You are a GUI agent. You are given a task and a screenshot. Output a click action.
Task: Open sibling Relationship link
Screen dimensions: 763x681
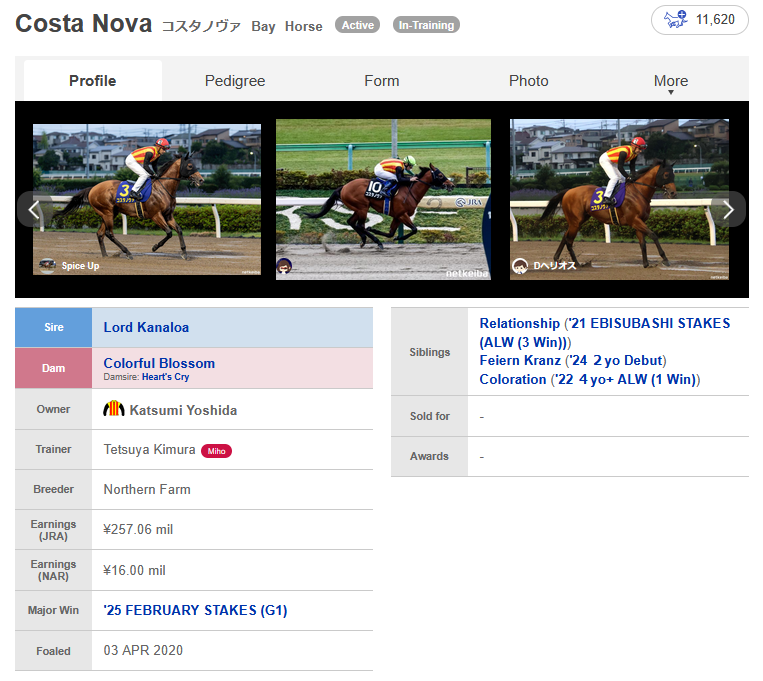520,323
